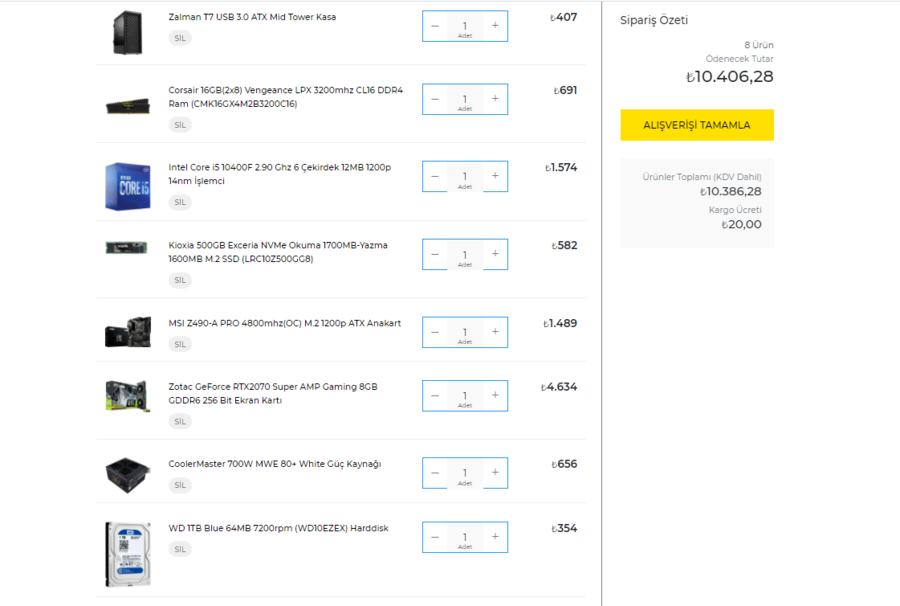This screenshot has height=606, width=900.
Task: Select the ₺1.574 price of Intel processor
Action: (x=561, y=168)
